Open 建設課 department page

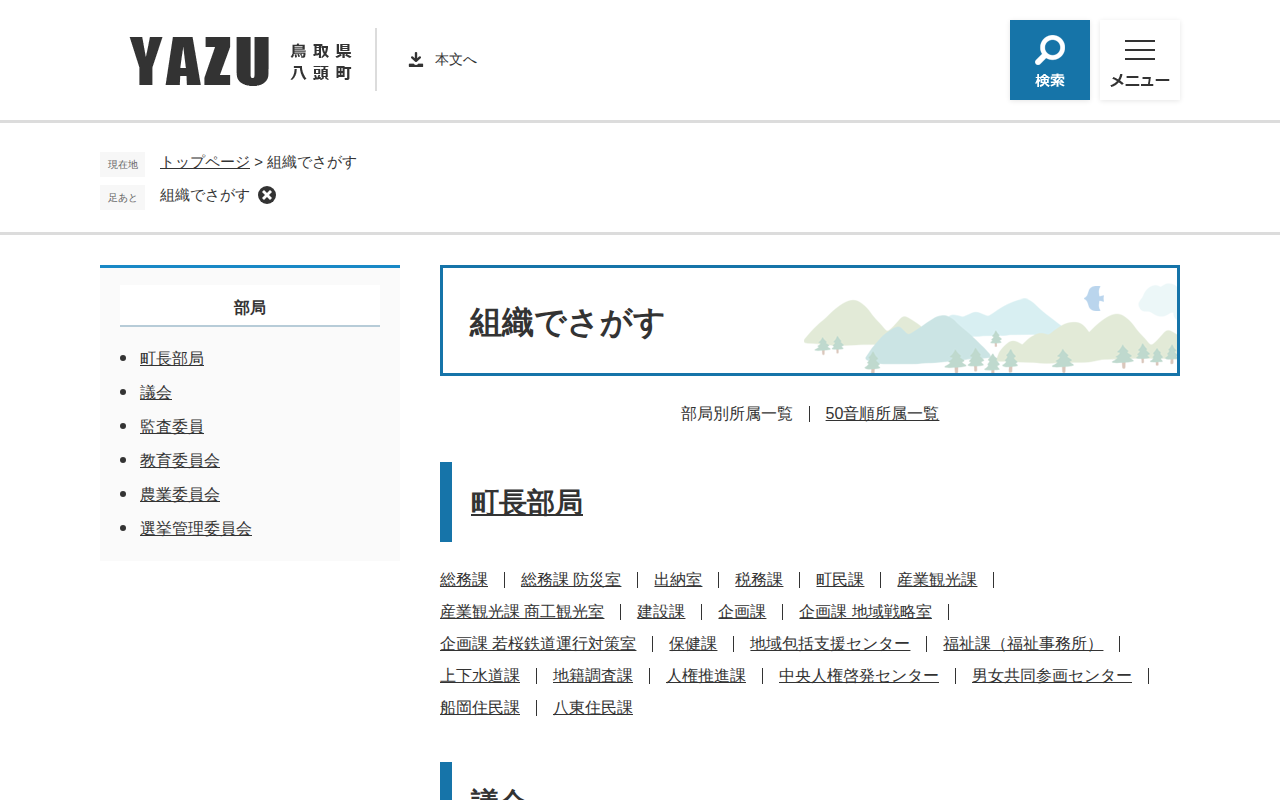pos(661,611)
